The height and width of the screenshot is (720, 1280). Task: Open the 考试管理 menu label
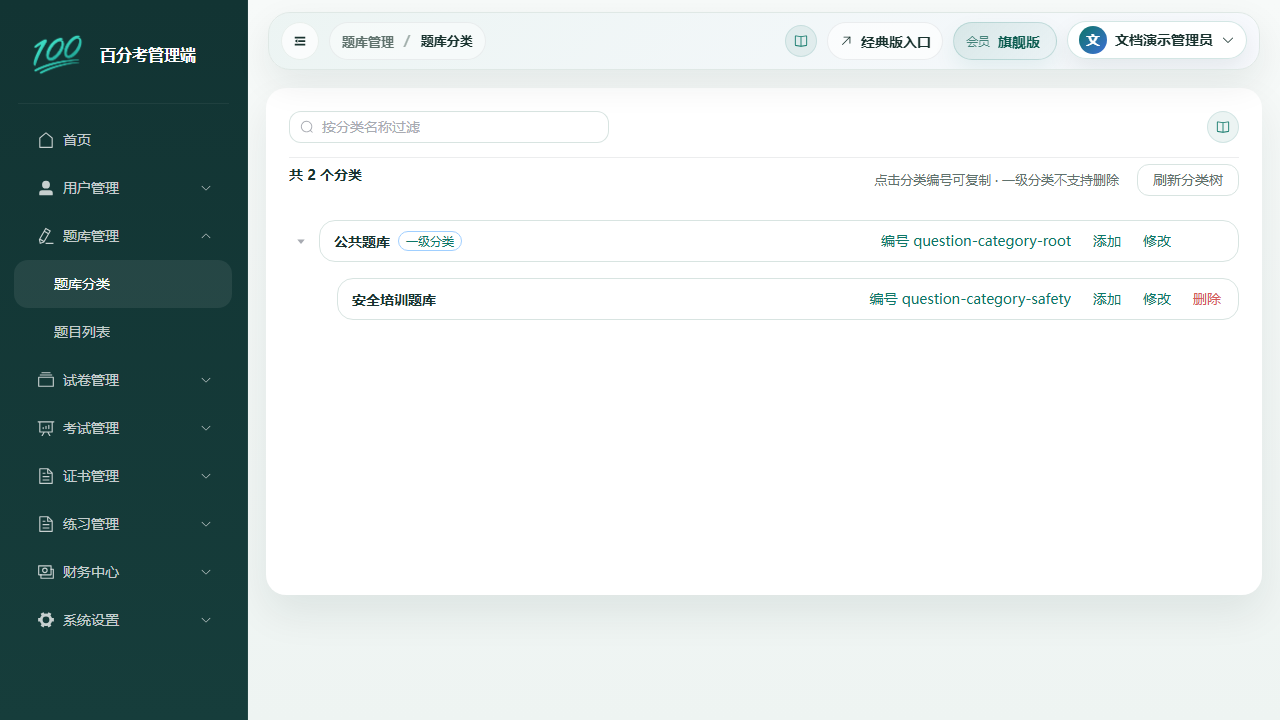[91, 428]
